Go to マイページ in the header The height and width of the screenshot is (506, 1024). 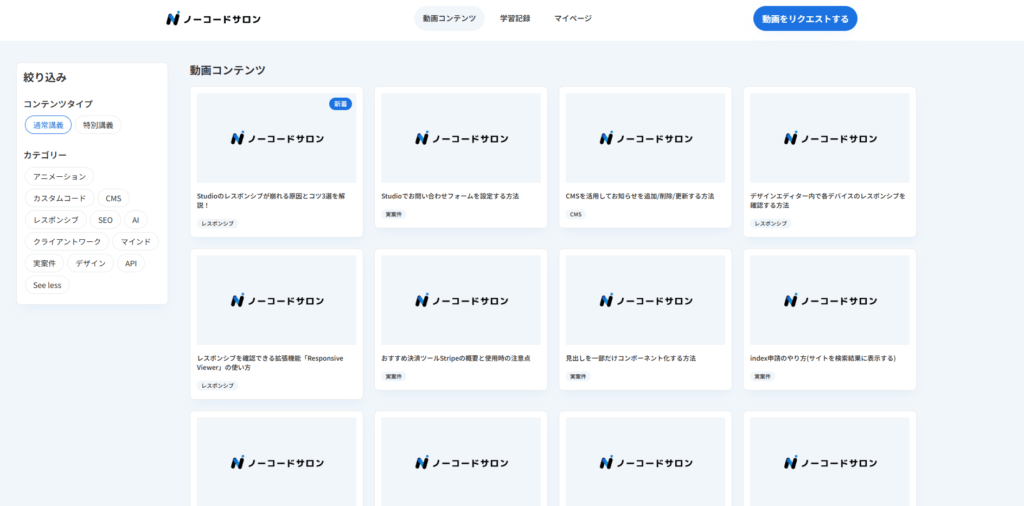coord(573,18)
